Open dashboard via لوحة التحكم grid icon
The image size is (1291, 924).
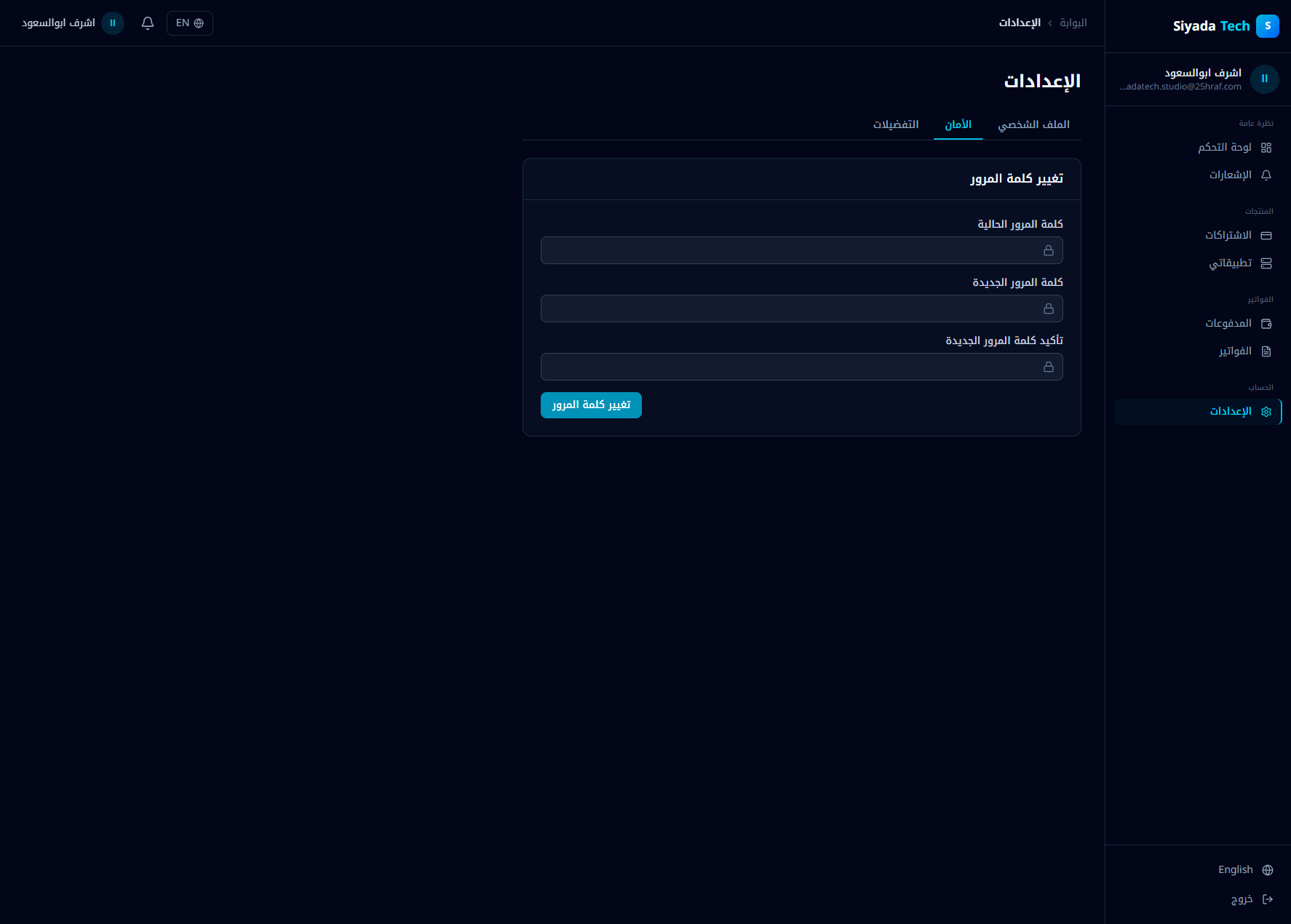click(1266, 148)
